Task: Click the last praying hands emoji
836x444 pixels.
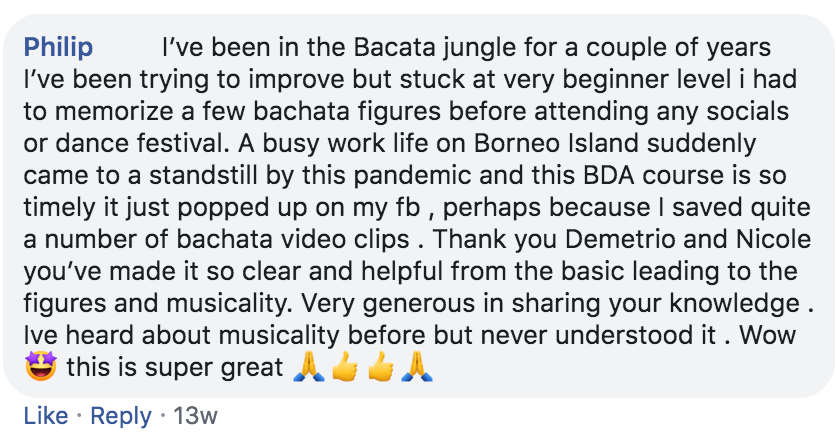Action: click(416, 369)
